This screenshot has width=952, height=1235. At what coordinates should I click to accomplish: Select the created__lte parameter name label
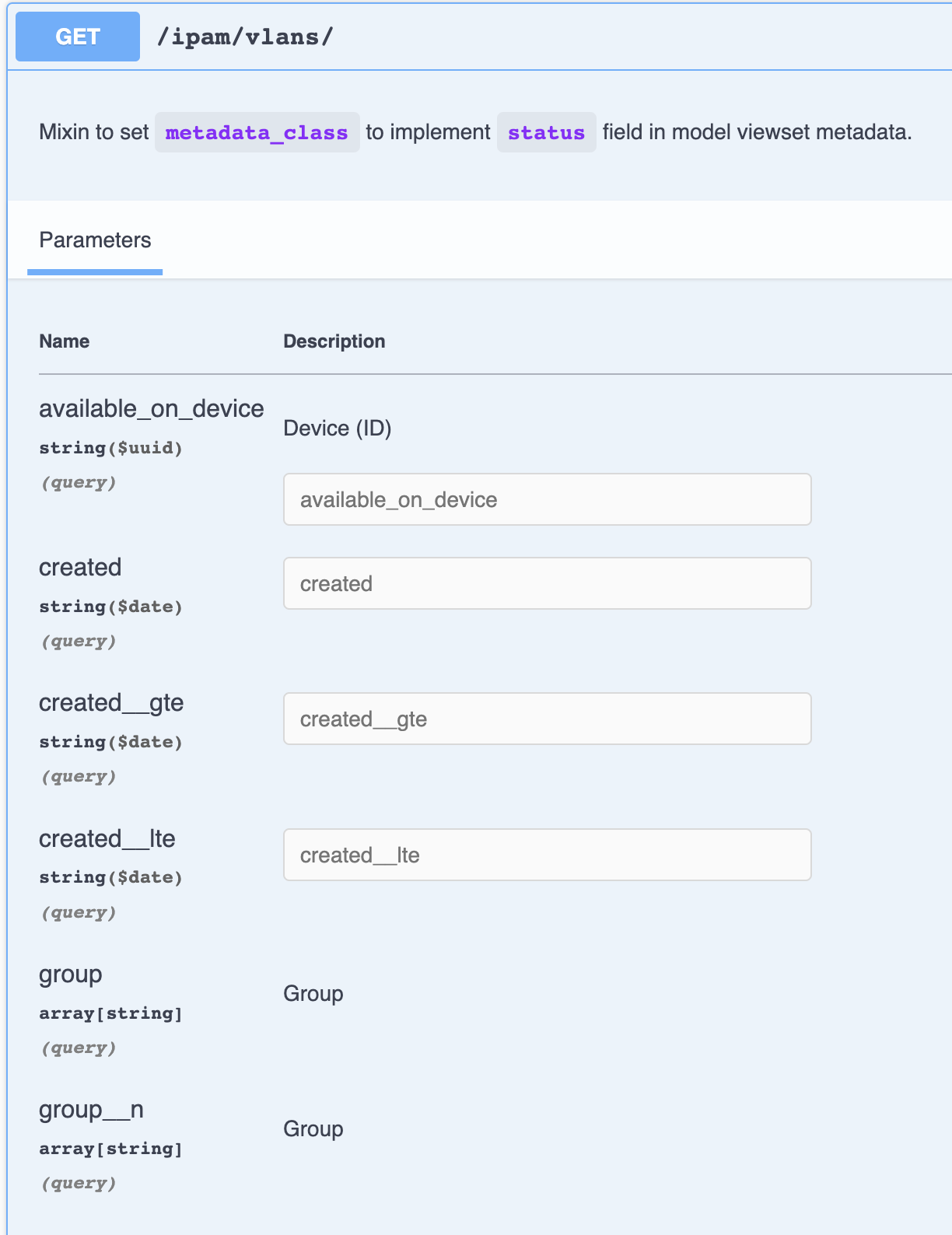[x=107, y=839]
